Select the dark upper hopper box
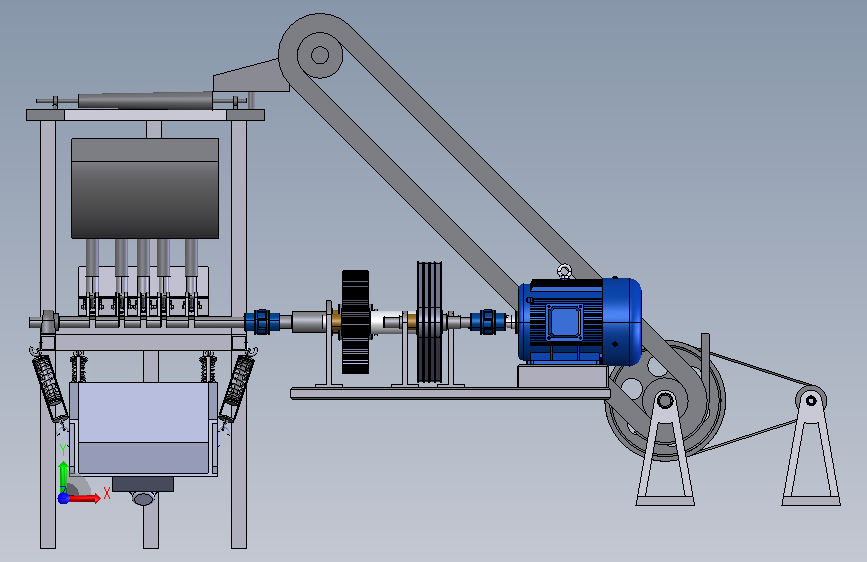The width and height of the screenshot is (867, 562). click(x=145, y=189)
